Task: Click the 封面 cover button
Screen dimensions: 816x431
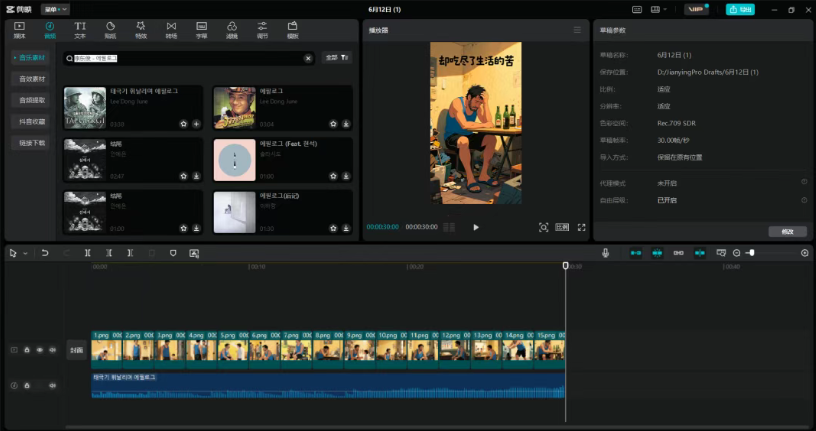Action: tap(76, 350)
